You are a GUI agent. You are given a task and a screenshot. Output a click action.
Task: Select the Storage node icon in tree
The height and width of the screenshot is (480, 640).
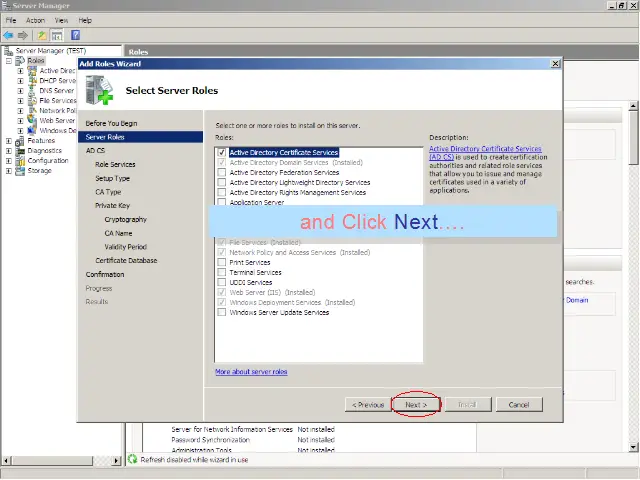[x=21, y=171]
